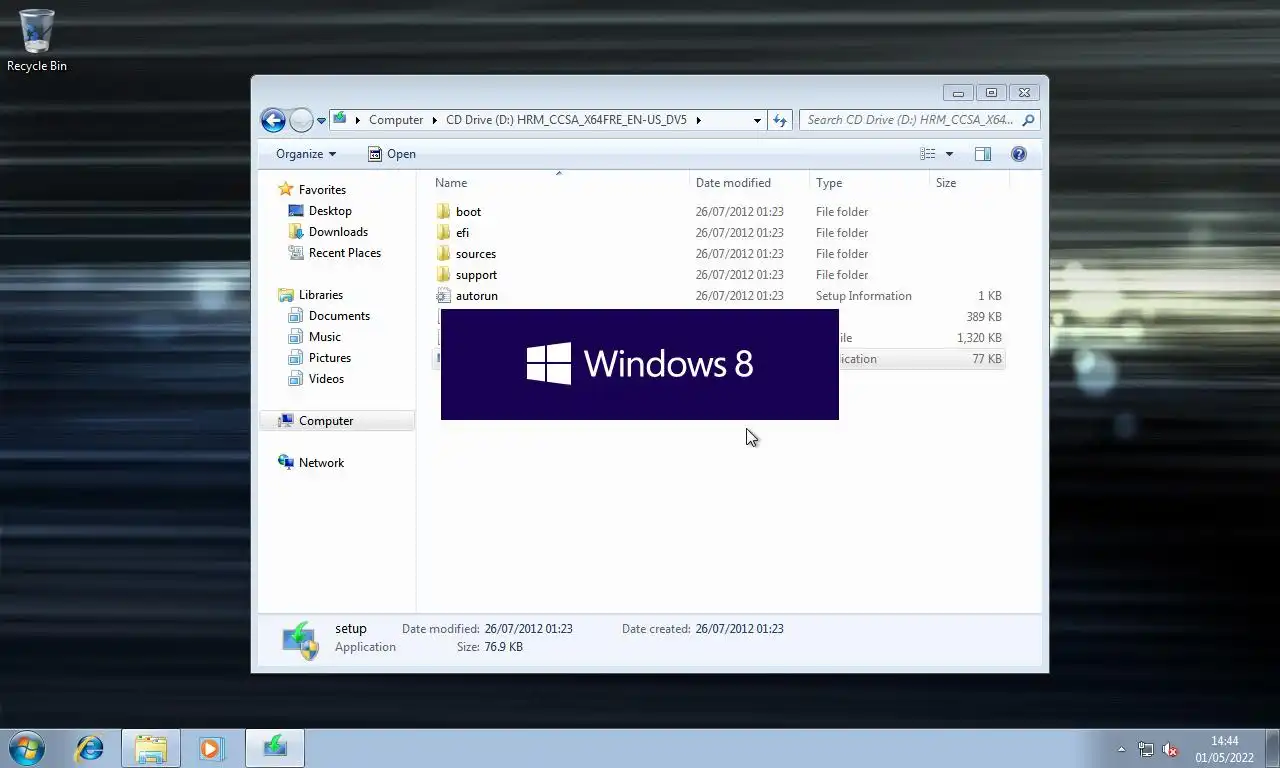Click Favorites in navigation pane
Screen dimensions: 1280x768
[322, 190]
